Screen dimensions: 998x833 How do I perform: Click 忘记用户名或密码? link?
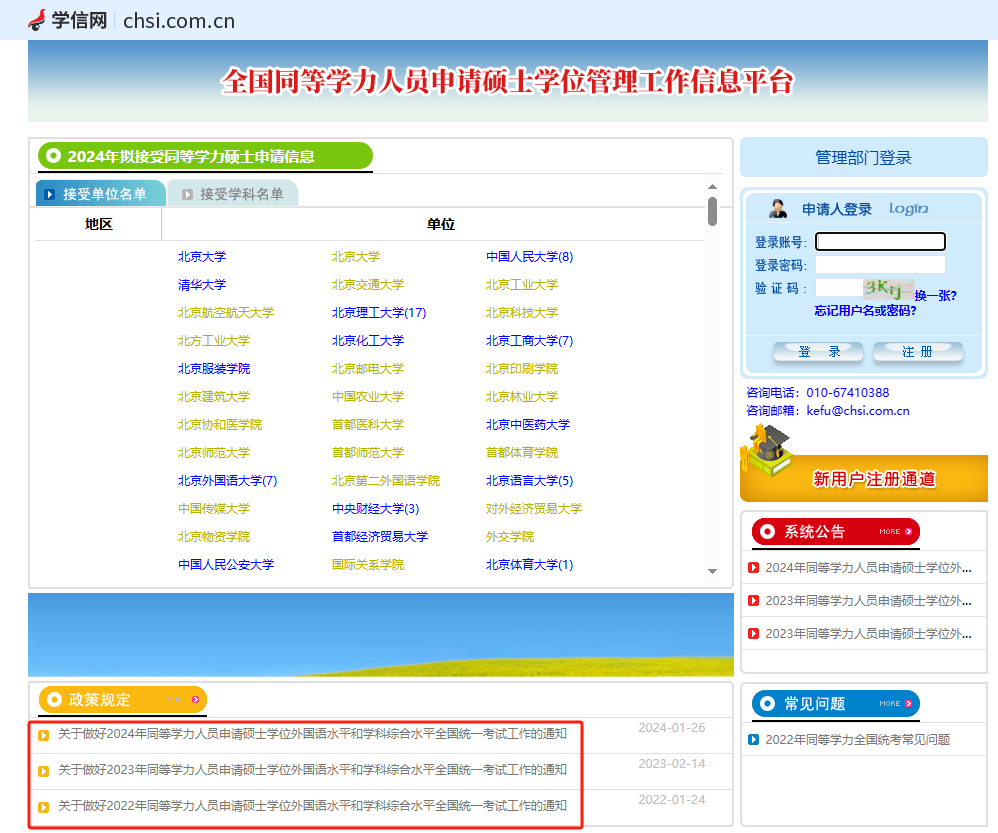click(x=865, y=311)
